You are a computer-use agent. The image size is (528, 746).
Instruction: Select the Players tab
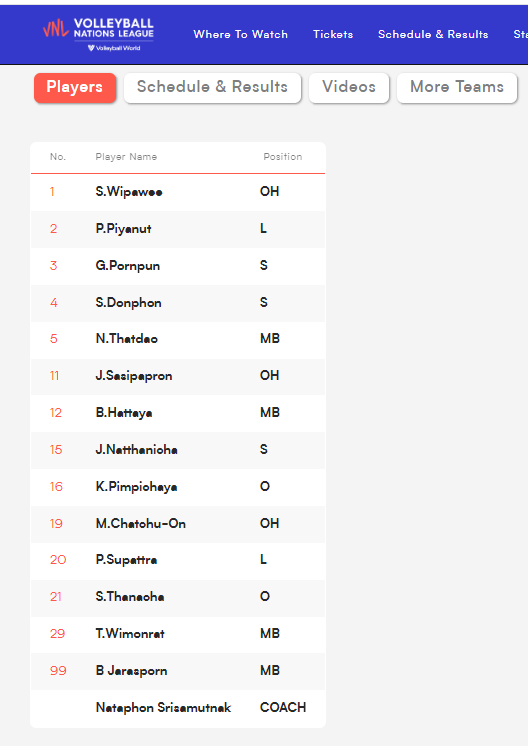pyautogui.click(x=75, y=88)
